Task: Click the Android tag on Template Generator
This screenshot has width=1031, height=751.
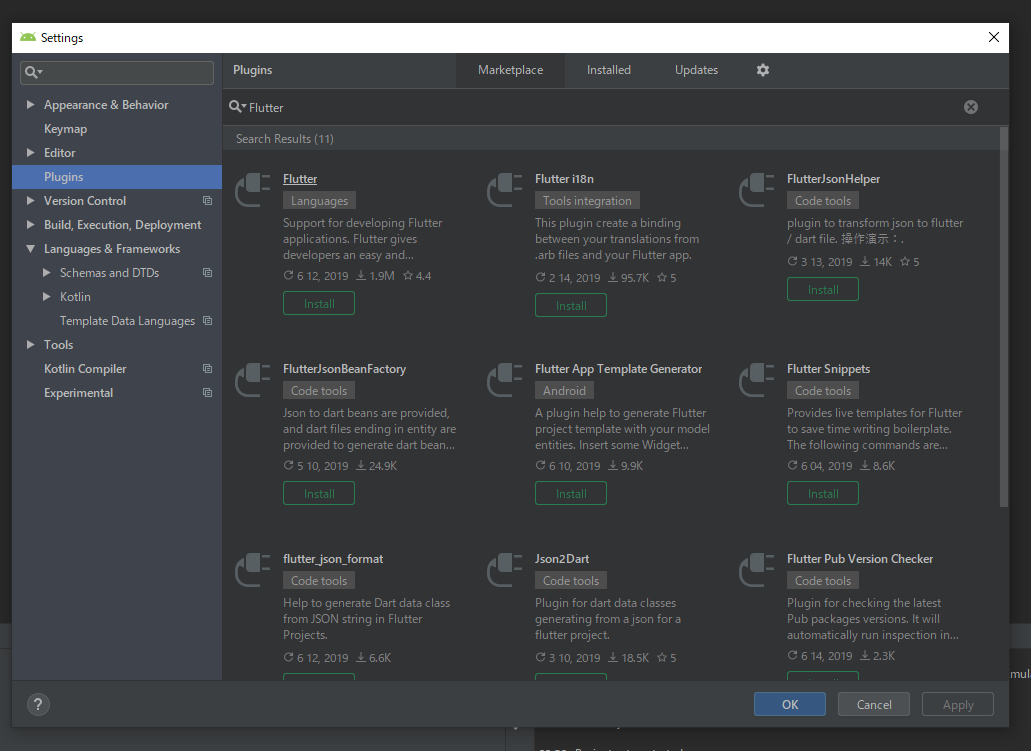Action: (564, 391)
